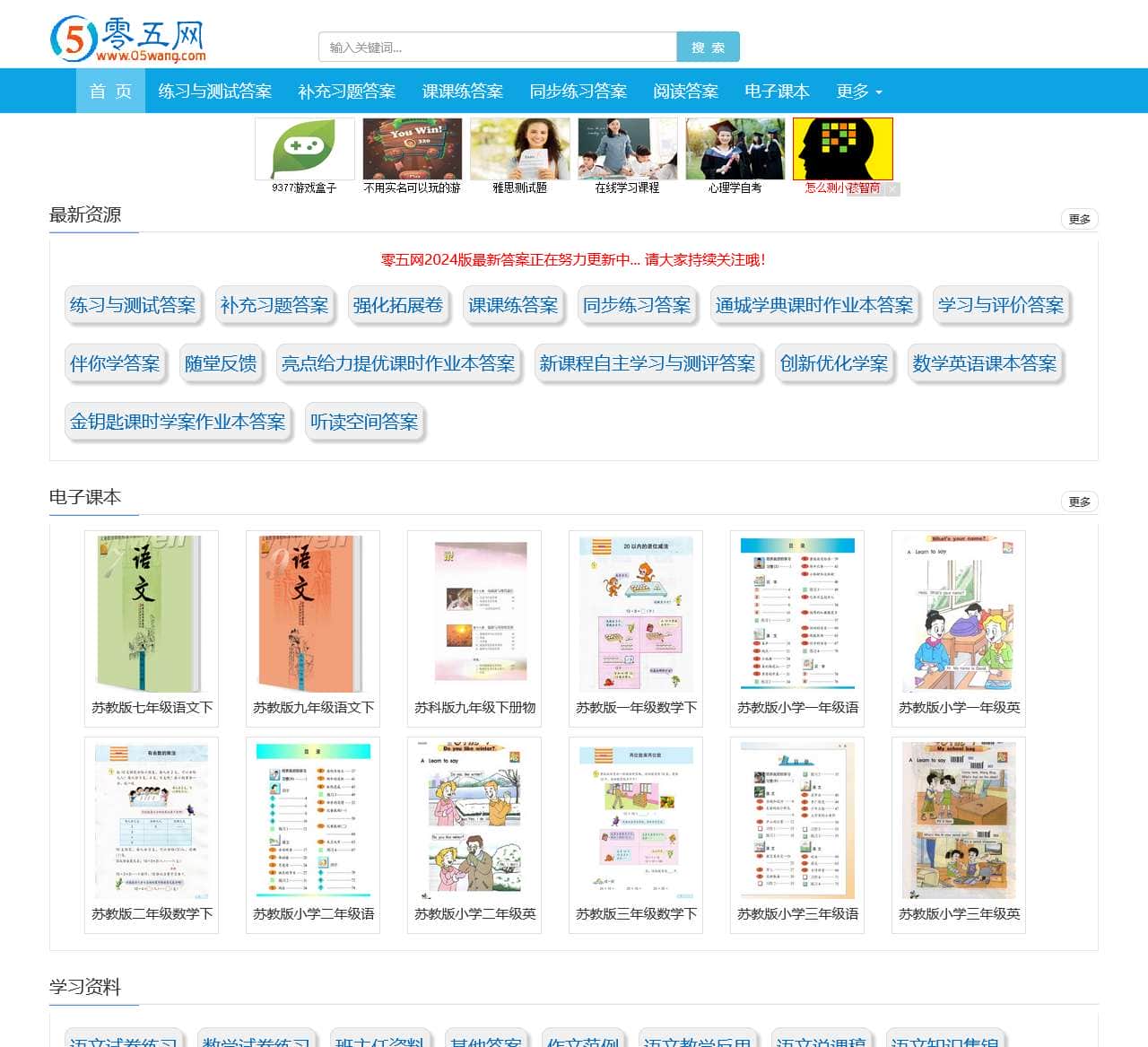
Task: Open the 学习与评价答案 tag
Action: tap(1001, 305)
